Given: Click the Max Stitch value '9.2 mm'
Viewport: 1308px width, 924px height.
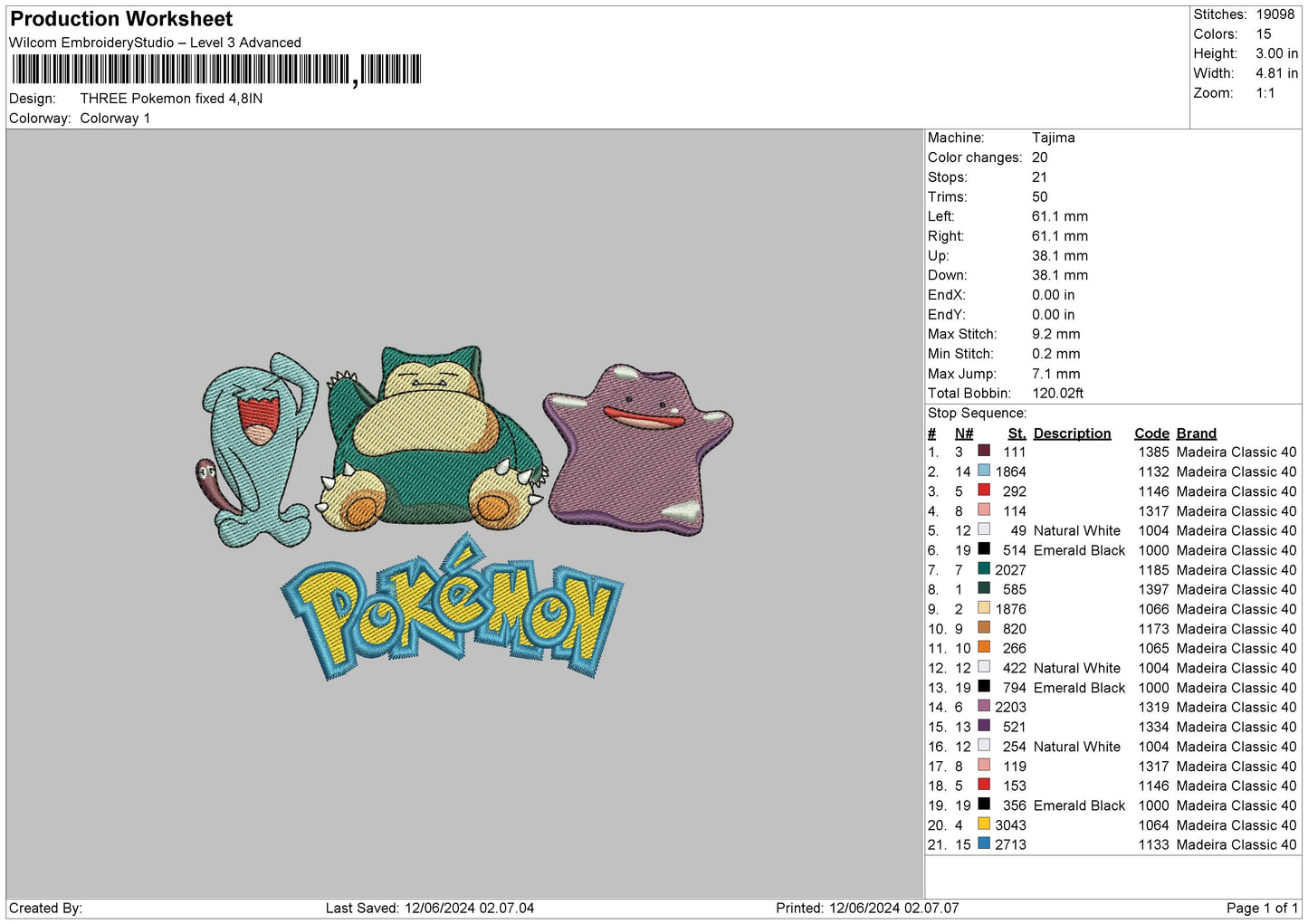Looking at the screenshot, I should coord(1056,334).
